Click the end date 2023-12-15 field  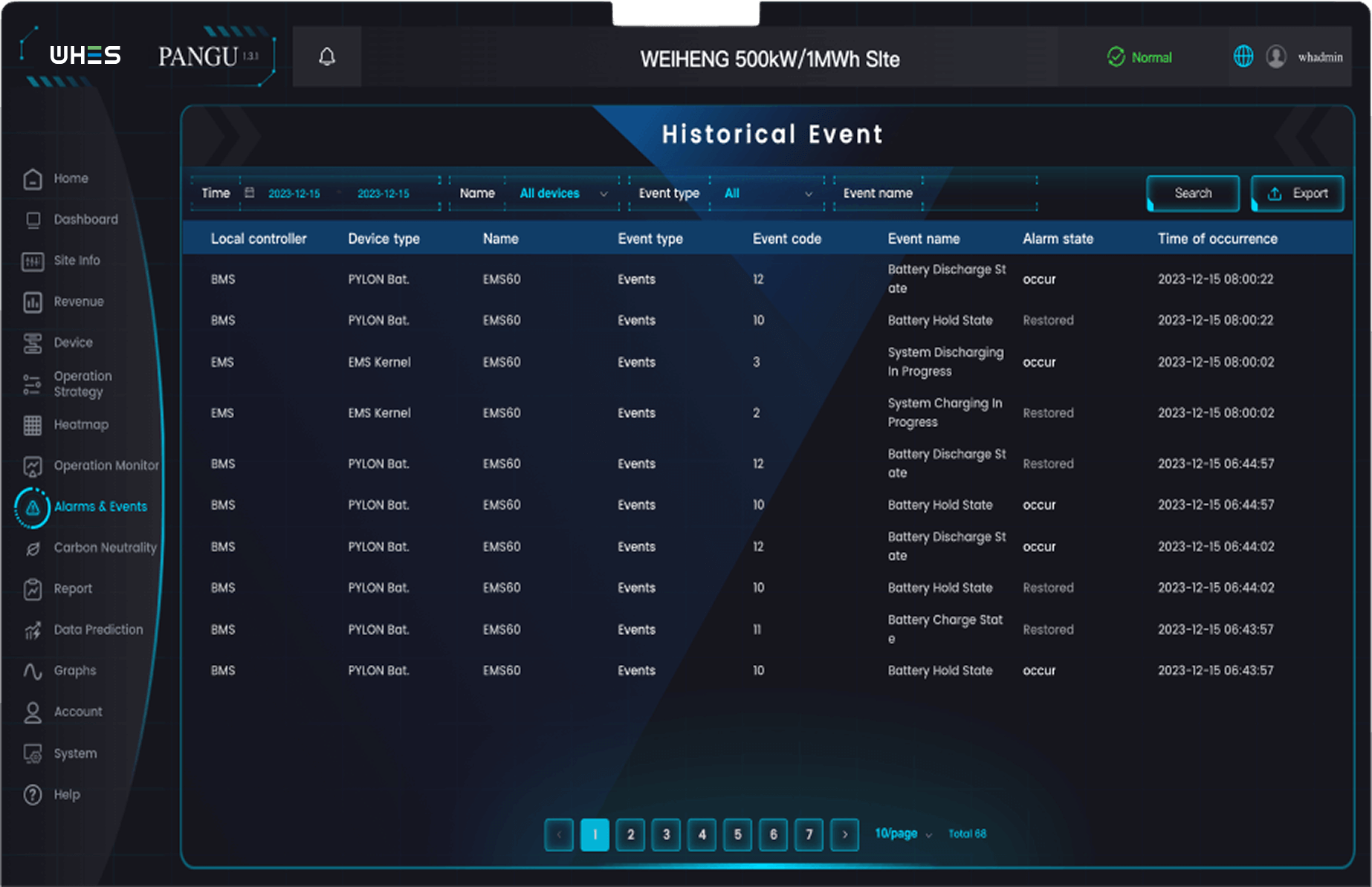(384, 193)
